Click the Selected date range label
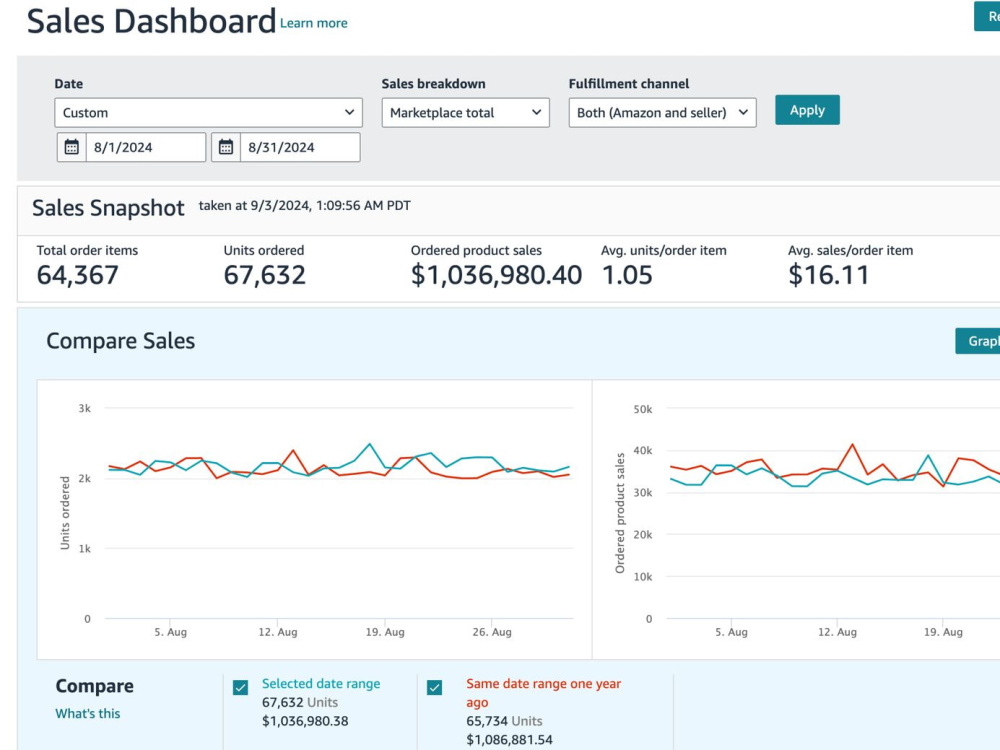1000x750 pixels. 321,684
